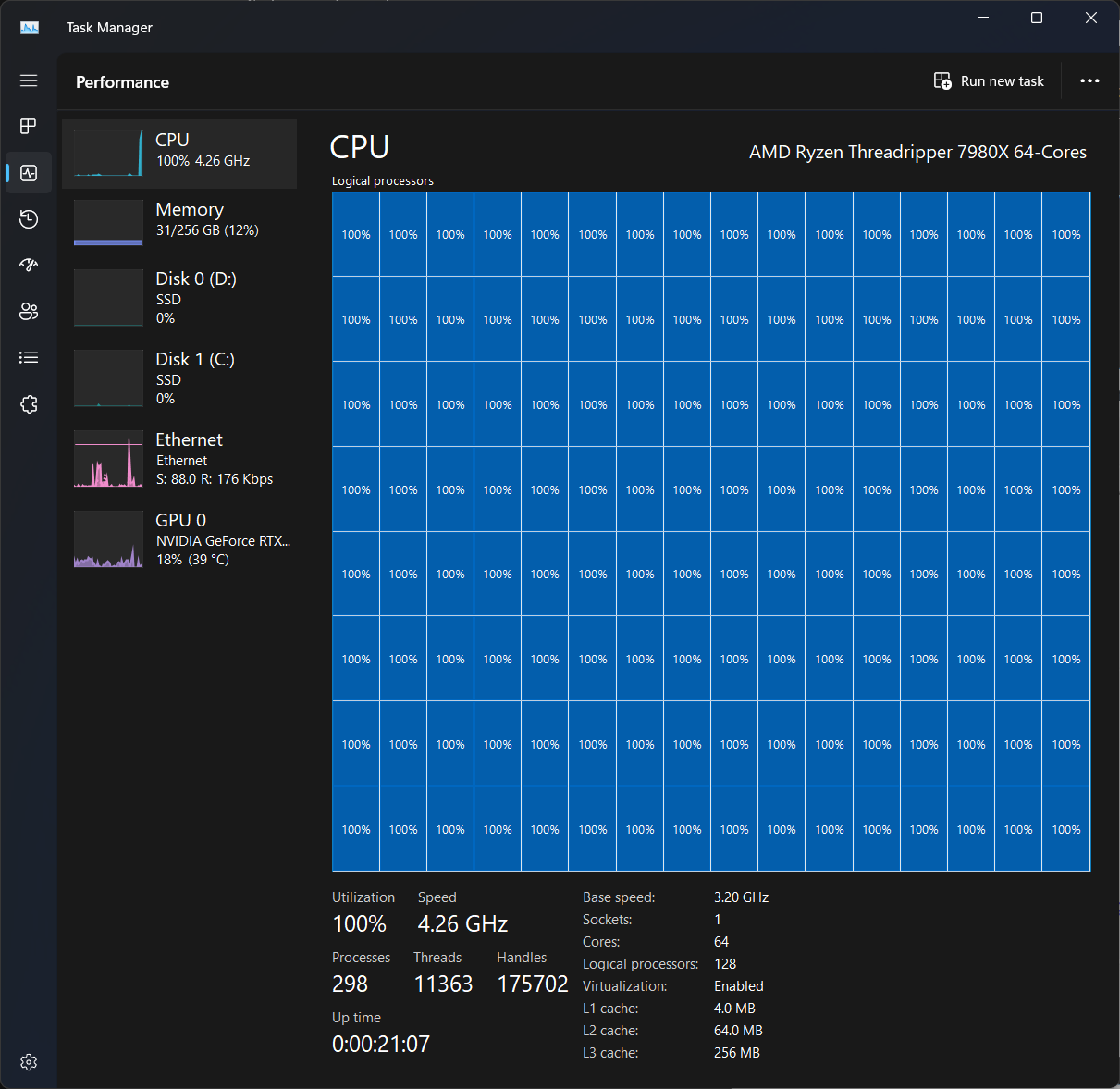Click the Processes count 298

point(350,984)
